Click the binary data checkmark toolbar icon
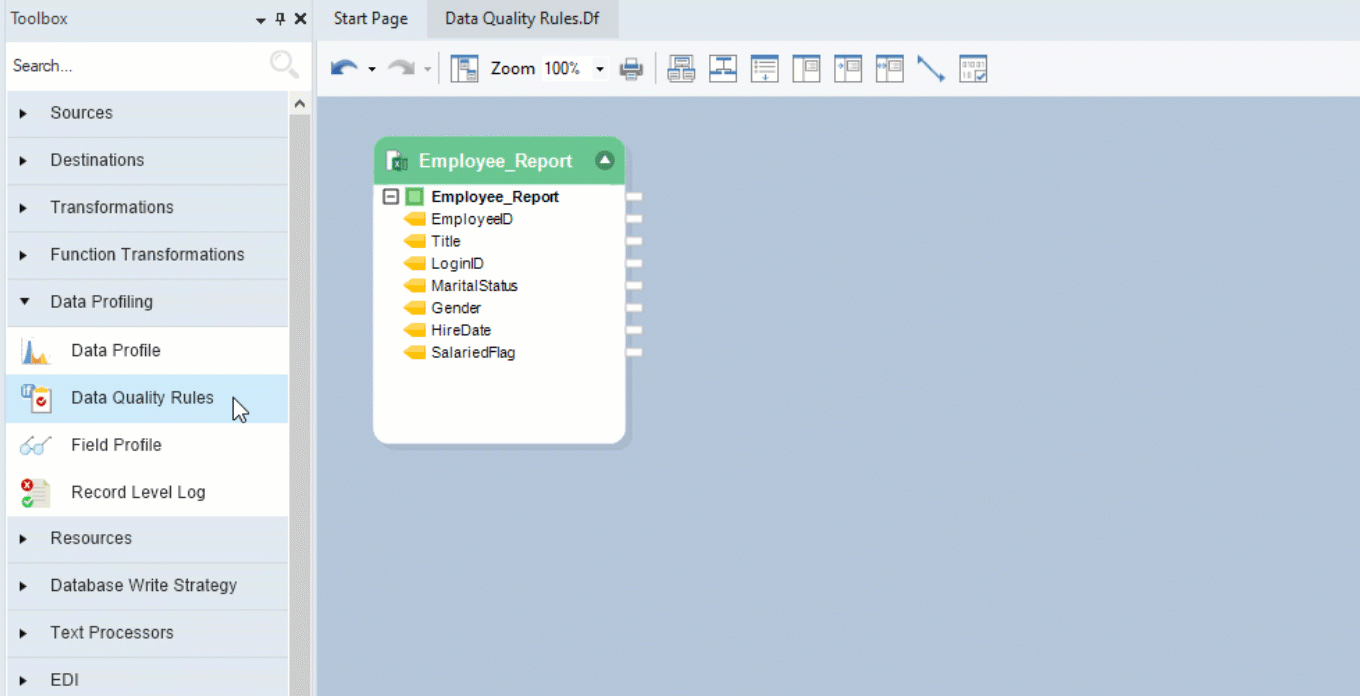Viewport: 1360px width, 696px height. pyautogui.click(x=973, y=69)
